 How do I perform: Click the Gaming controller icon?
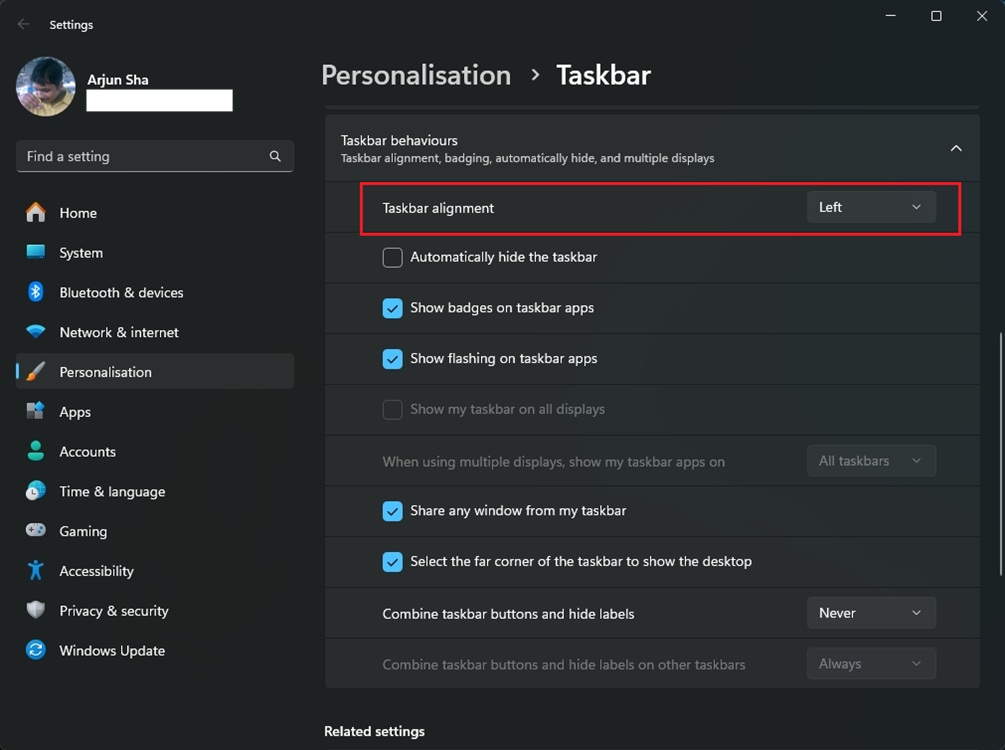(x=36, y=531)
